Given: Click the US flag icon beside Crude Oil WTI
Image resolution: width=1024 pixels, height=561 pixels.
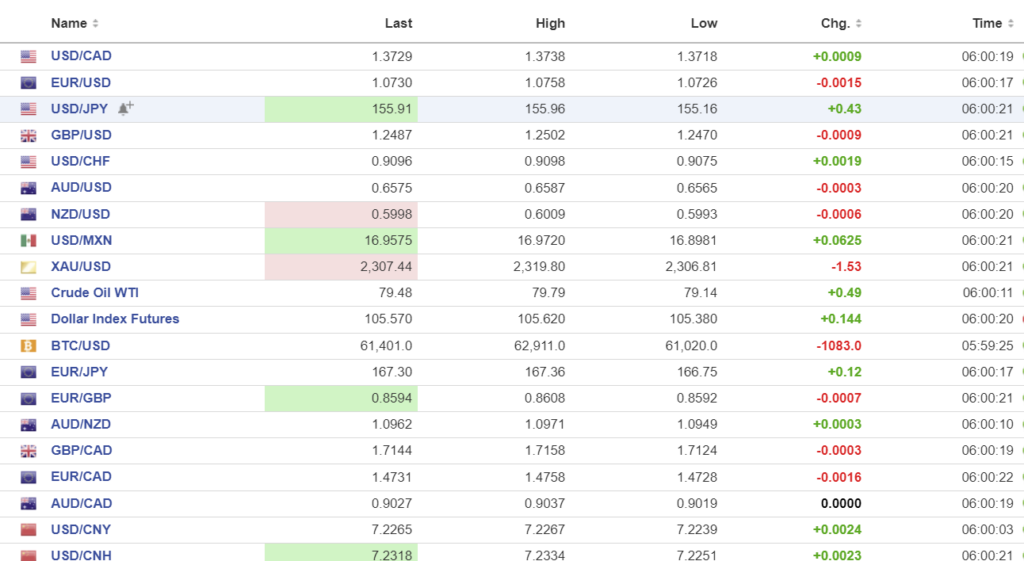Looking at the screenshot, I should click(28, 294).
